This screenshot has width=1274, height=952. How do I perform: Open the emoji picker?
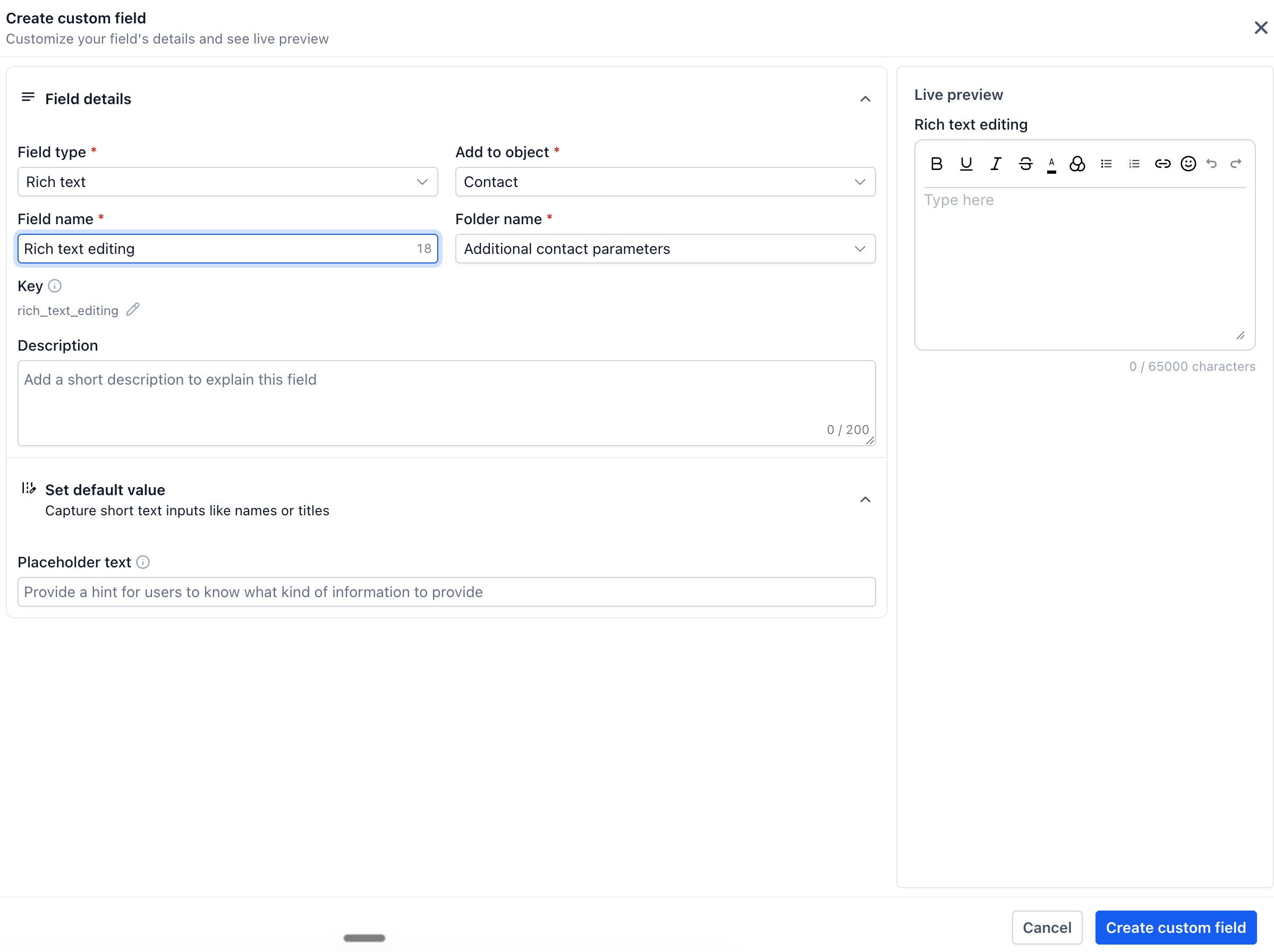pos(1188,164)
